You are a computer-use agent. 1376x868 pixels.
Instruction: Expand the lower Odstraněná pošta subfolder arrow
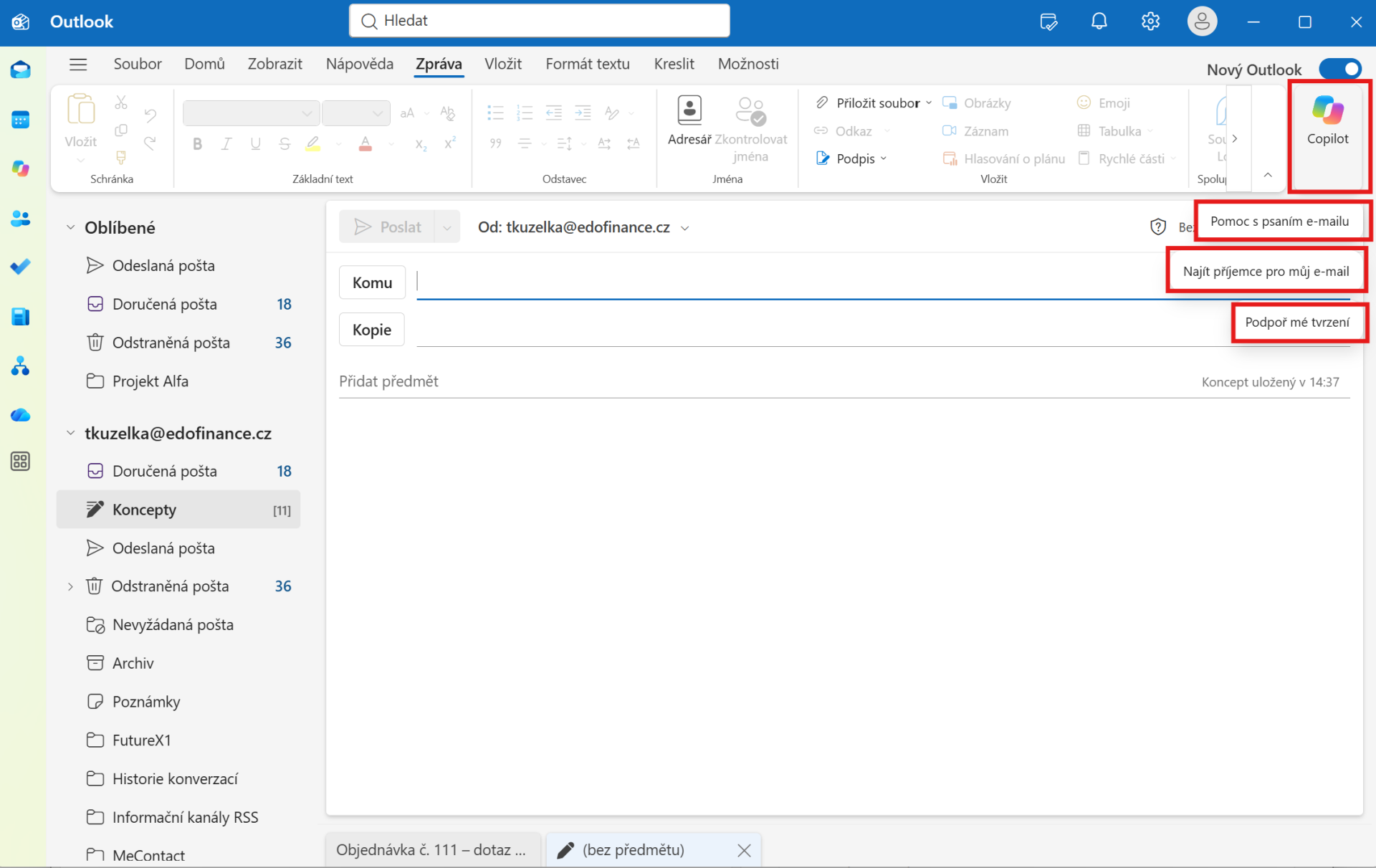click(x=70, y=586)
